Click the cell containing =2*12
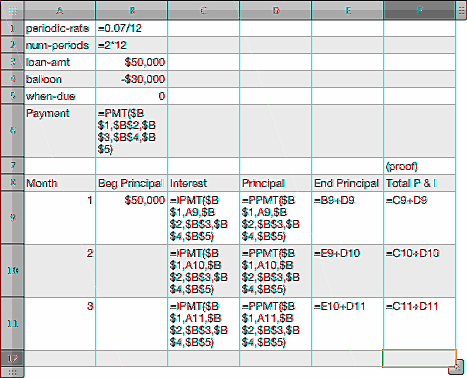This screenshot has width=467, height=378. pos(132,45)
